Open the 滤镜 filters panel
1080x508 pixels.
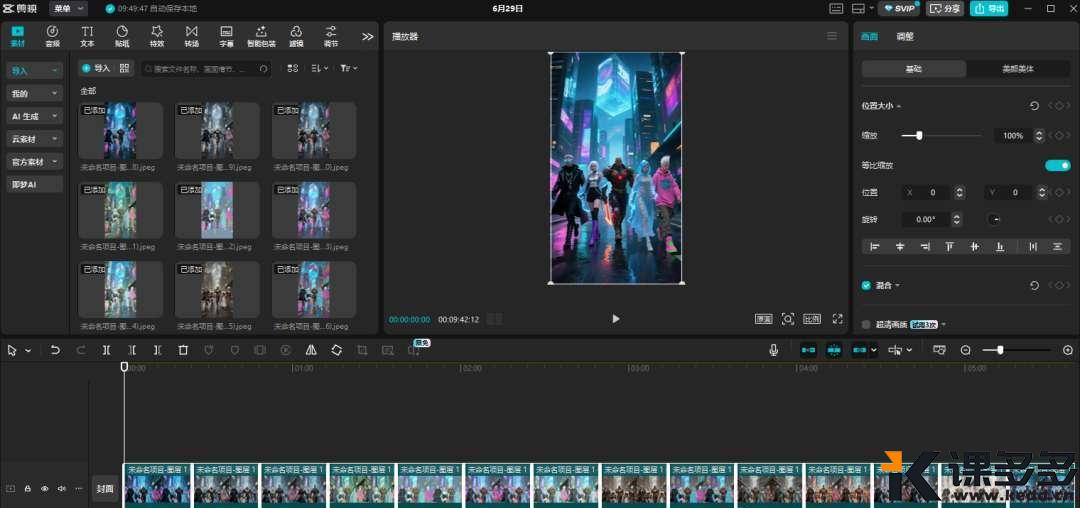(x=296, y=36)
